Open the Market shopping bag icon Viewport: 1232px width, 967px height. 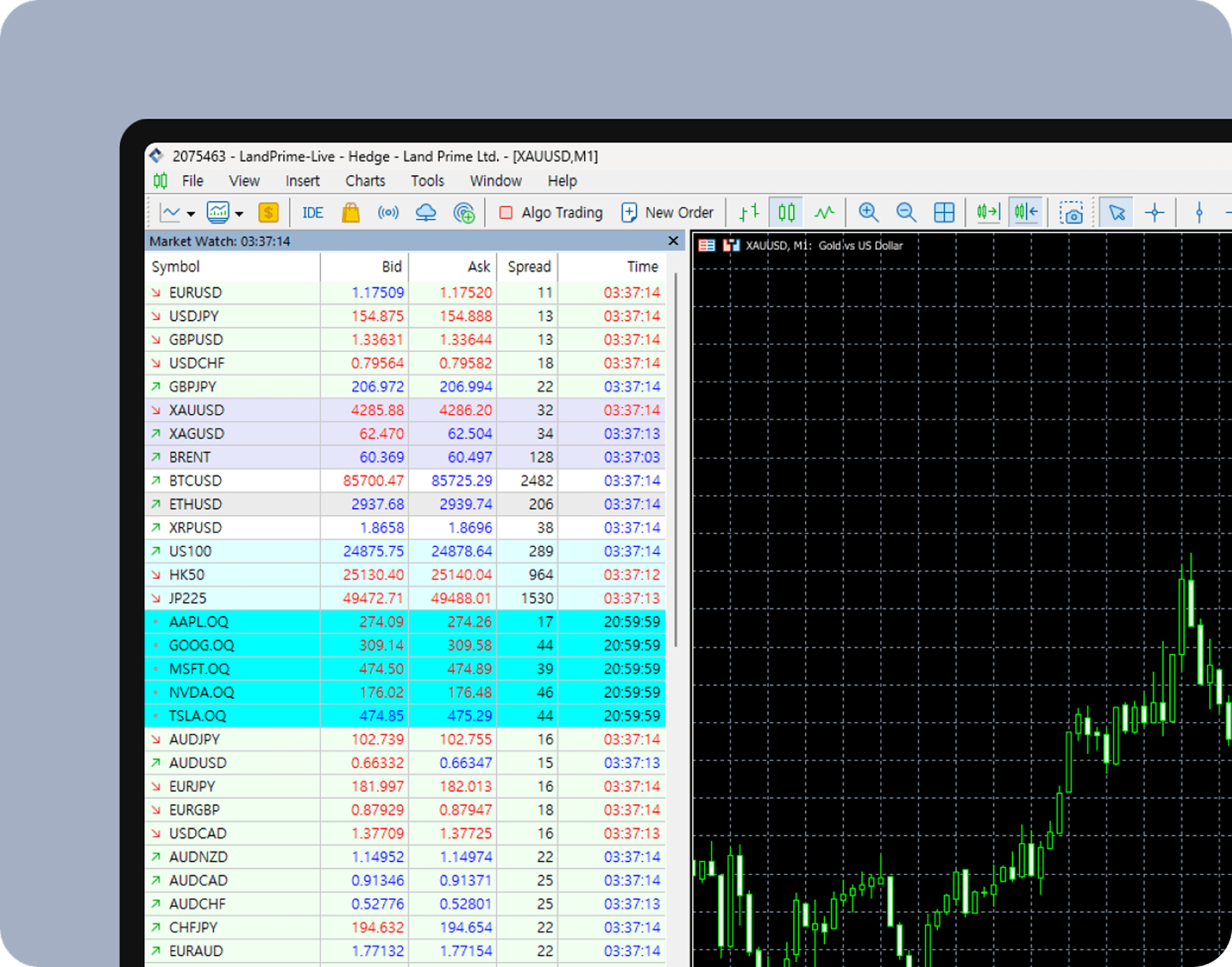[351, 213]
